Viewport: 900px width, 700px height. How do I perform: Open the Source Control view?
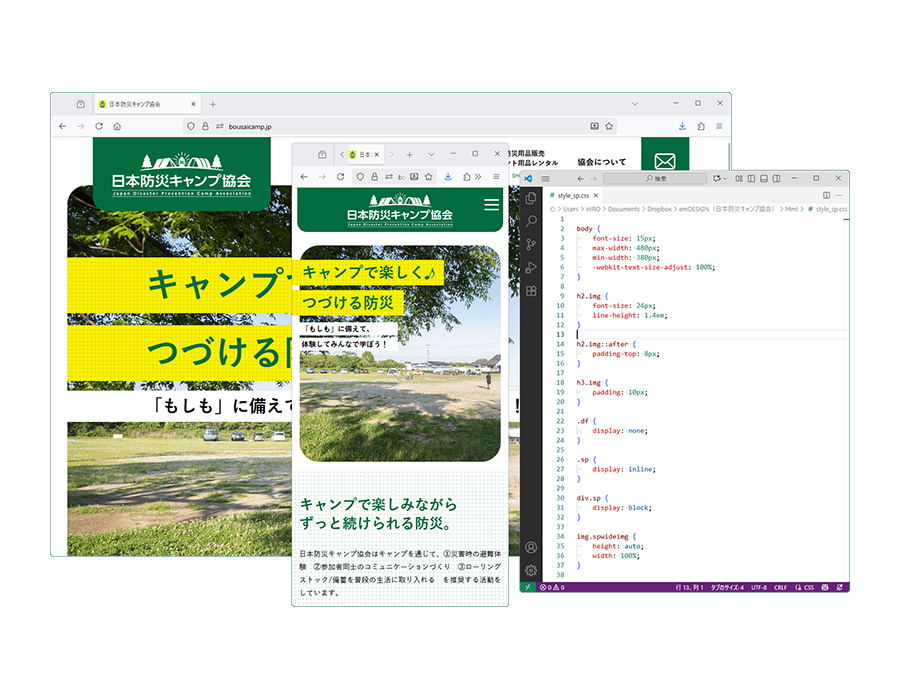(x=531, y=244)
